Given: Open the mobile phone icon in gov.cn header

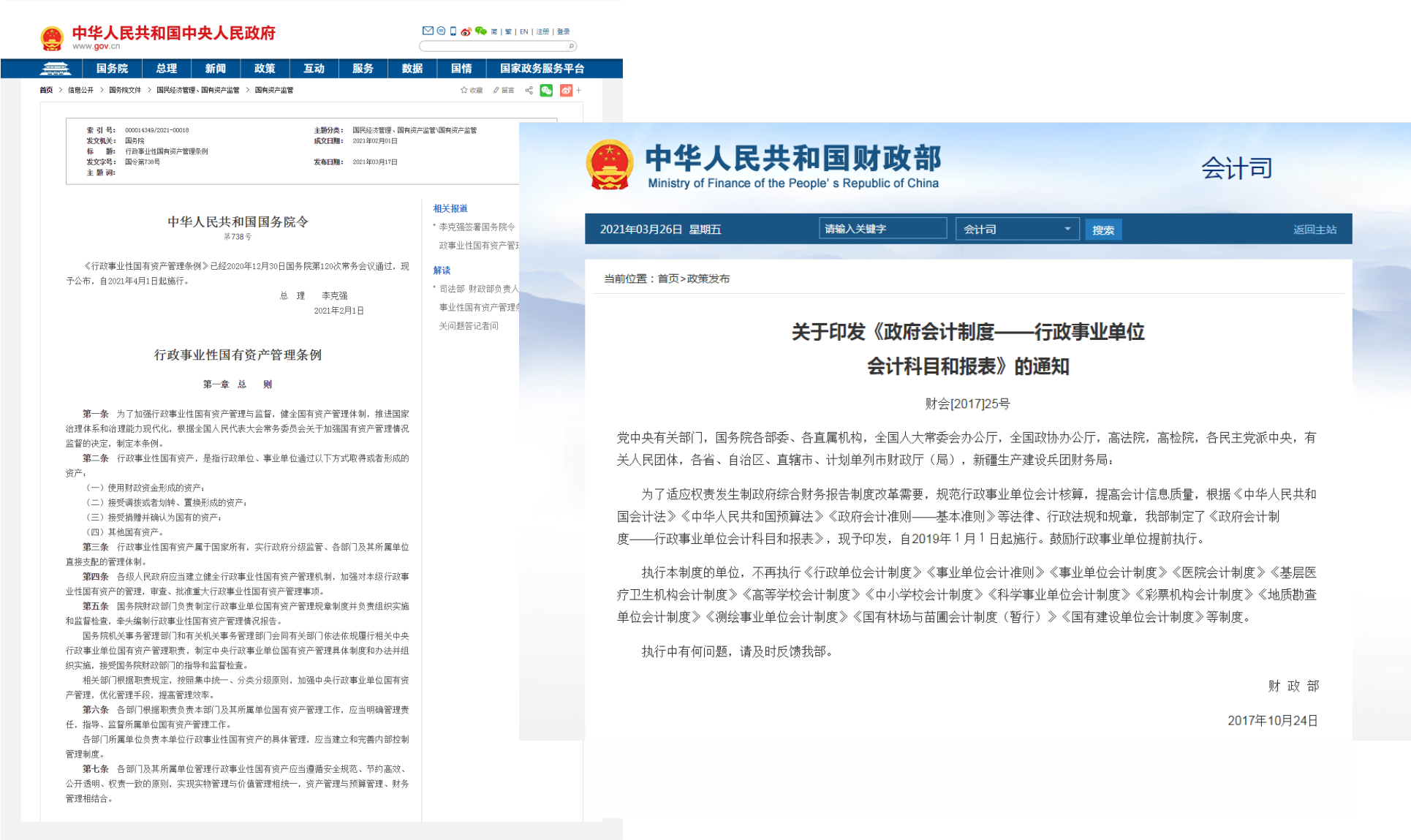Looking at the screenshot, I should click(453, 31).
